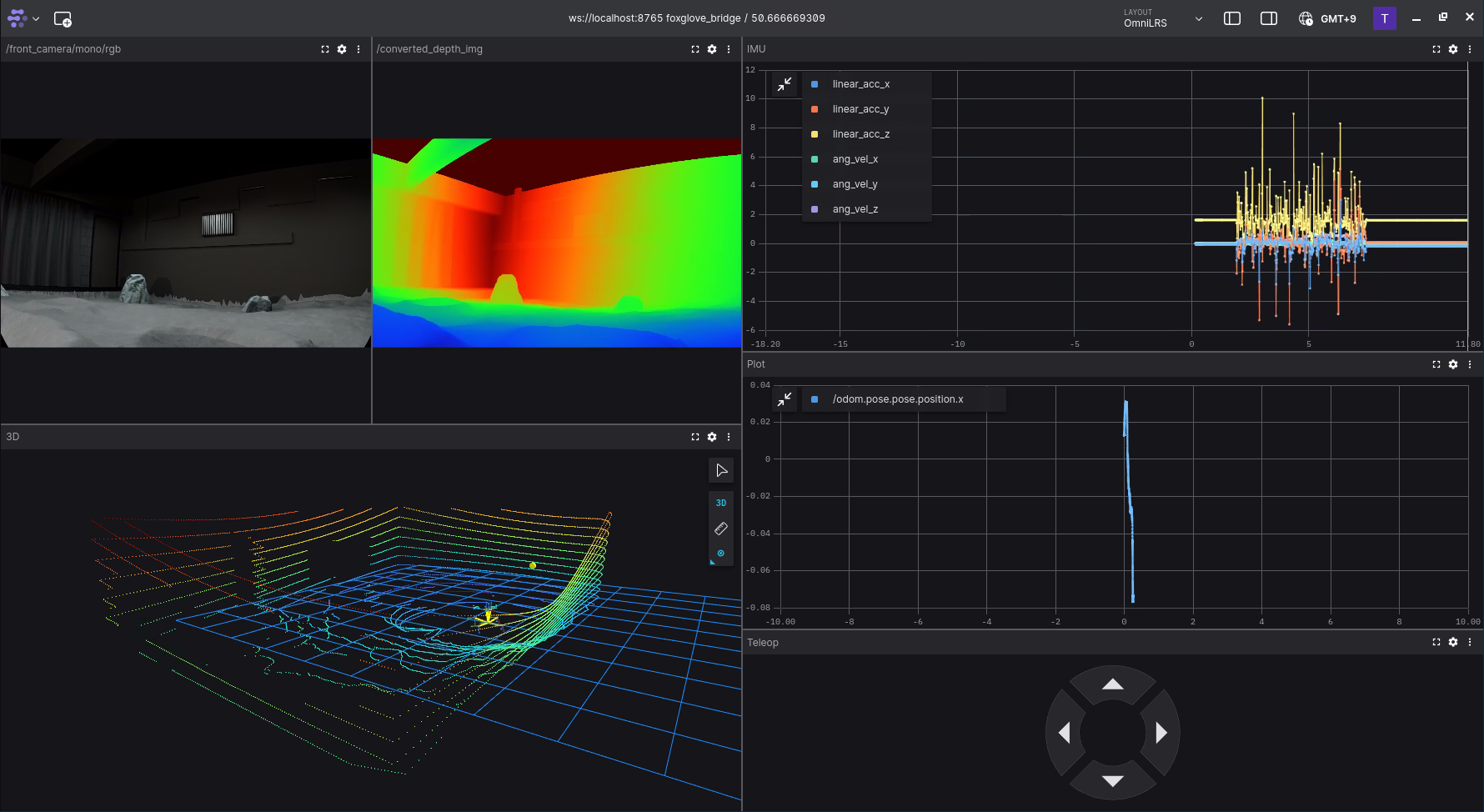Open front_camera rgb panel settings
This screenshot has height=812, width=1484.
coord(342,49)
